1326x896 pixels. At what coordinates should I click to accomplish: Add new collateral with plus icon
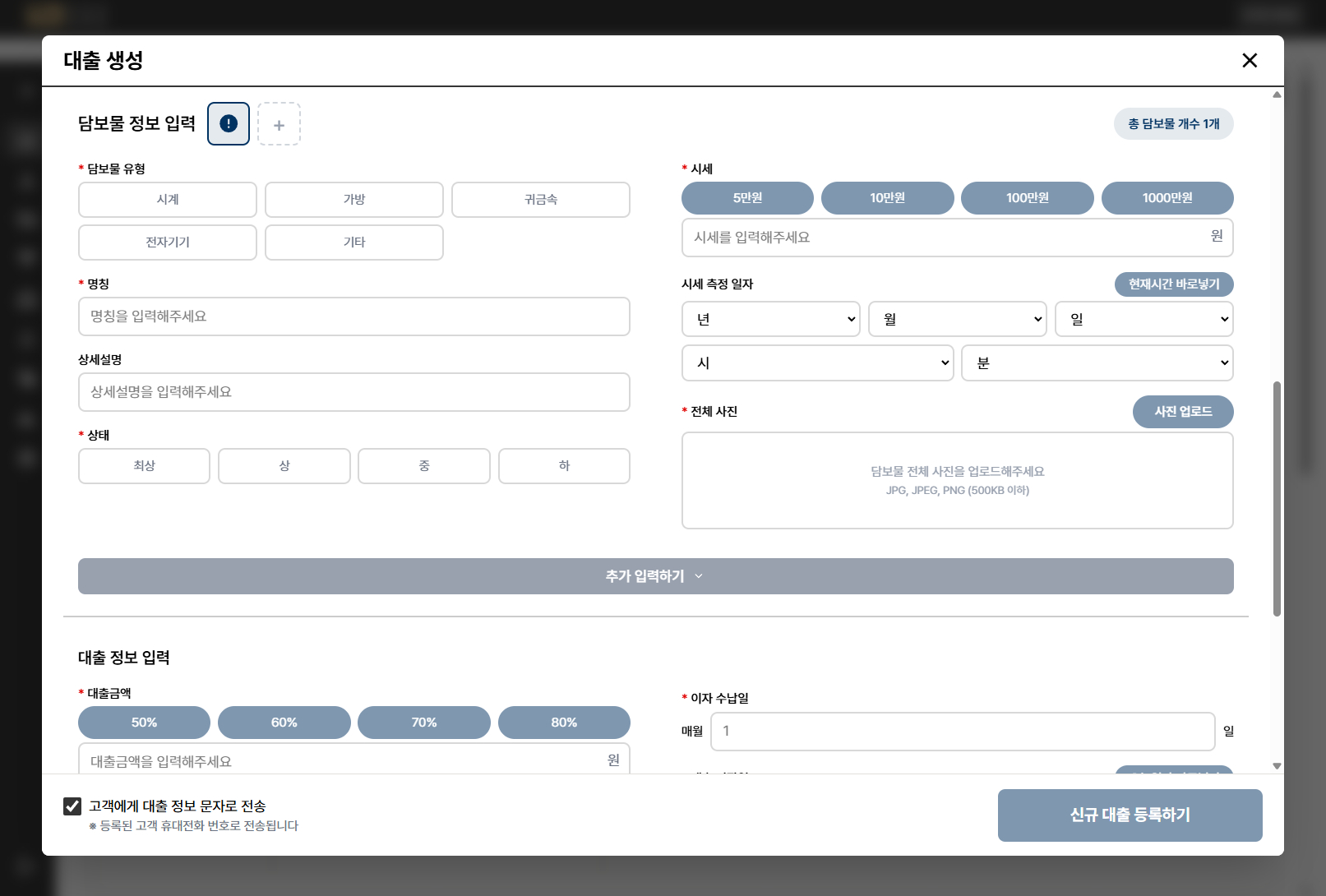pyautogui.click(x=279, y=124)
